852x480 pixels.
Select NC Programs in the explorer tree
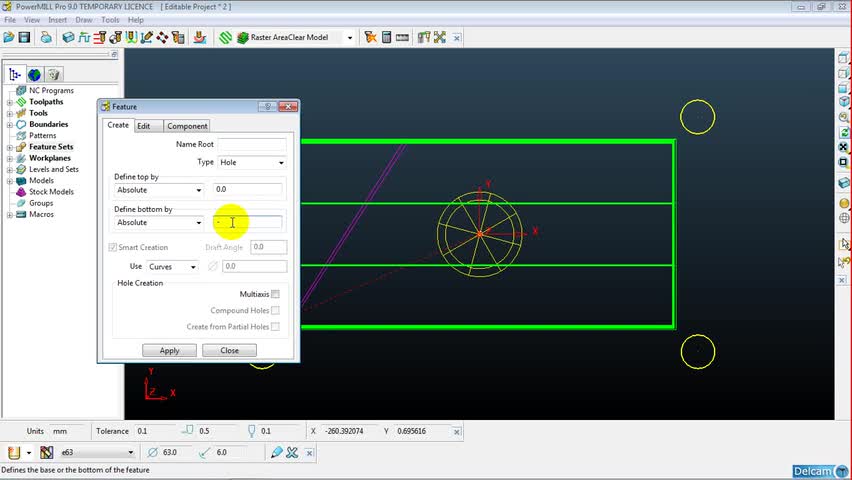tap(51, 91)
